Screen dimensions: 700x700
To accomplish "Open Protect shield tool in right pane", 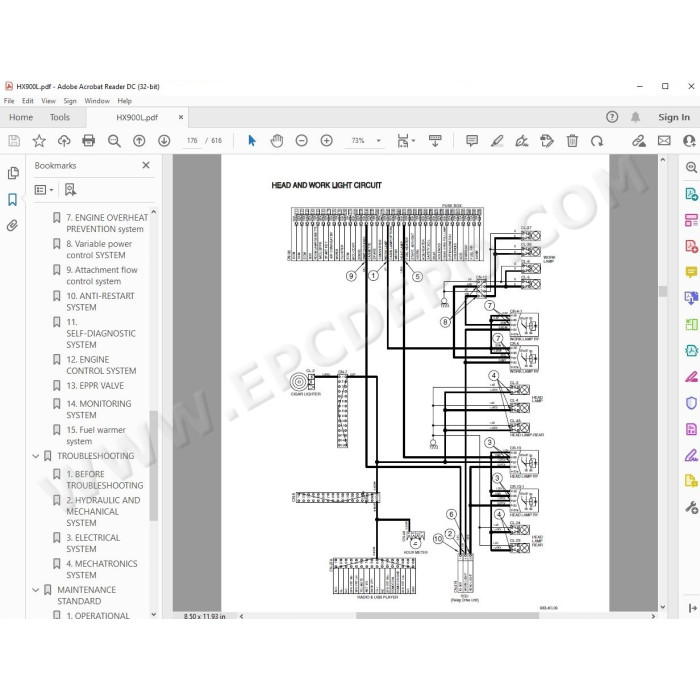I will click(x=691, y=403).
